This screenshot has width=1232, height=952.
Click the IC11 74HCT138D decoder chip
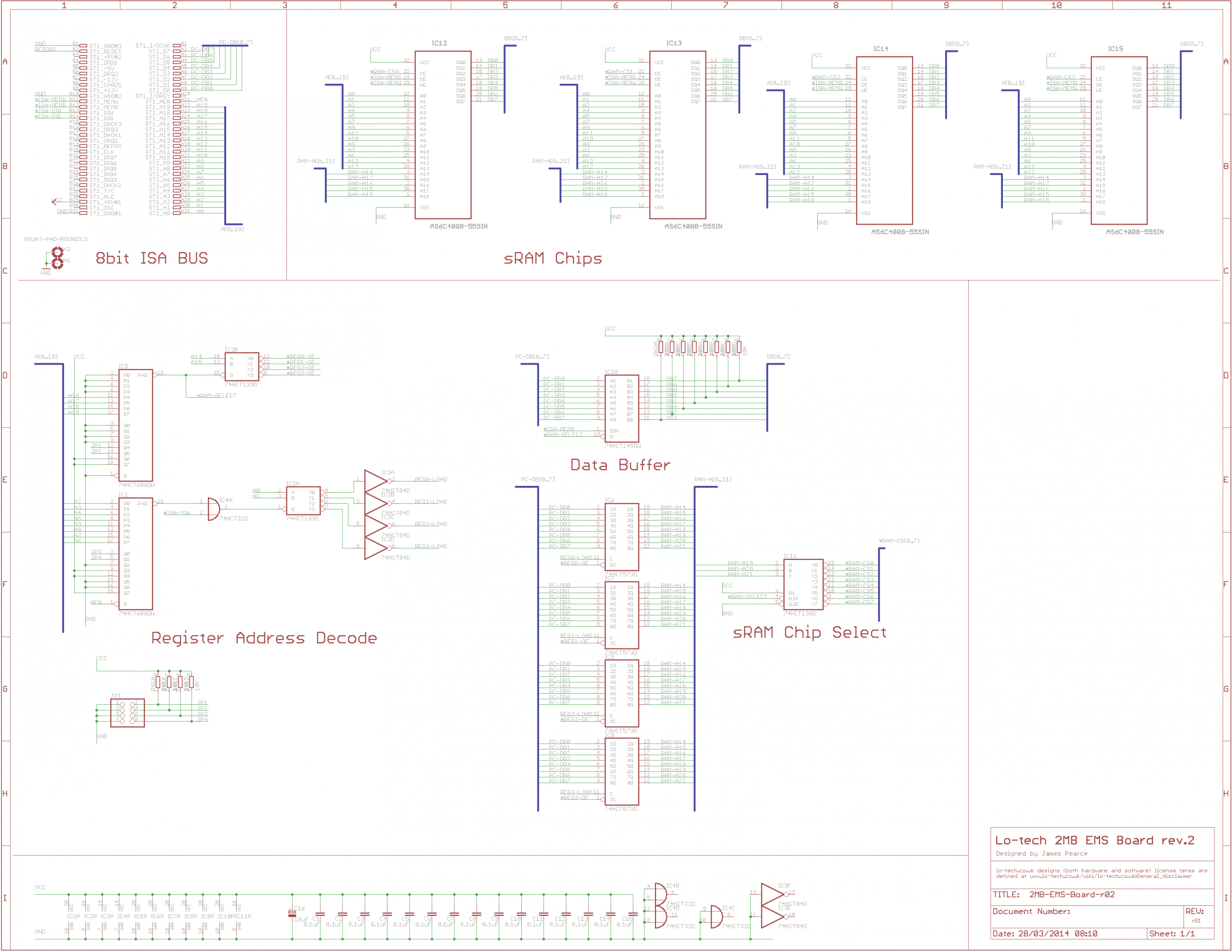click(803, 584)
